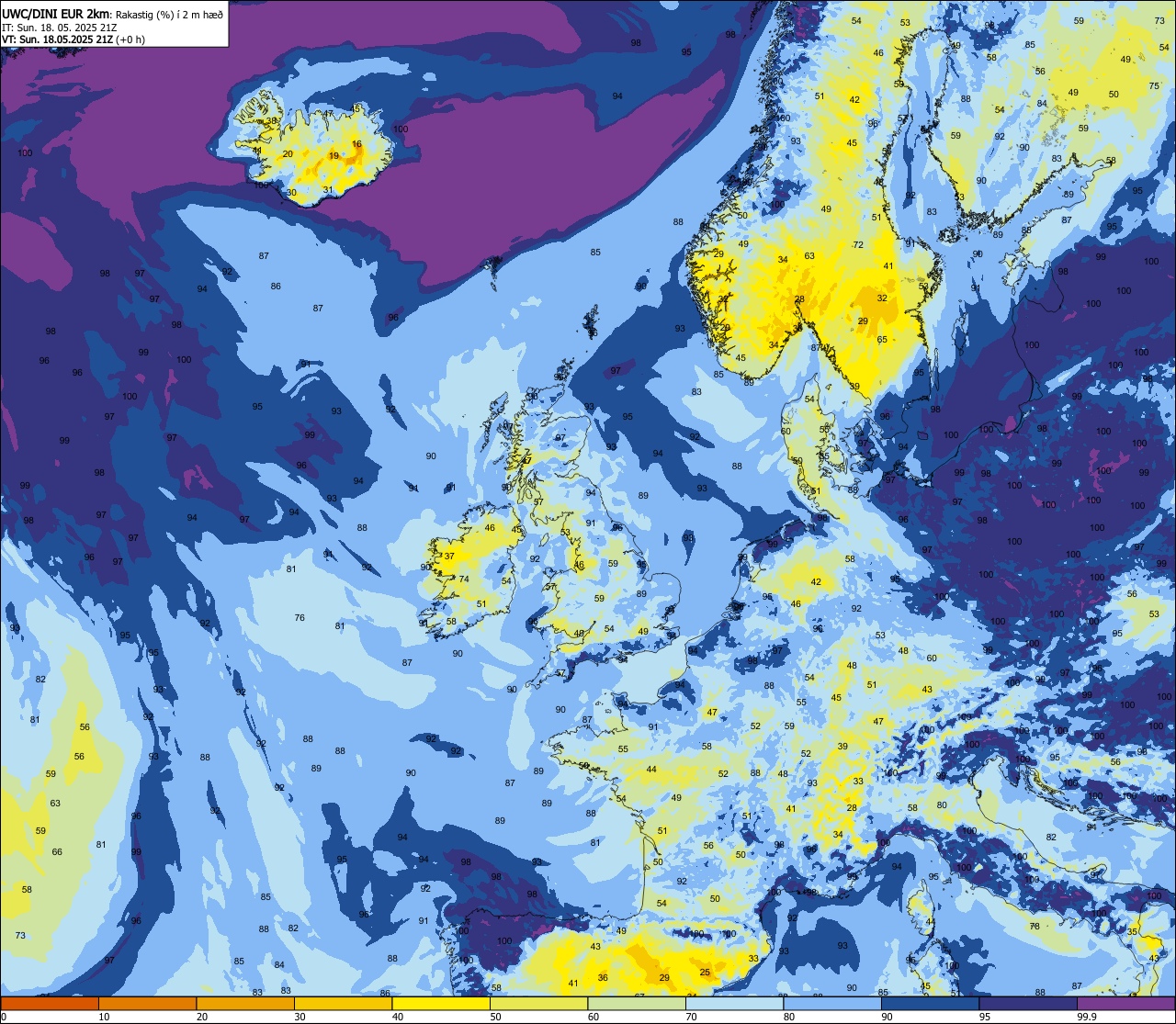Screen dimensions: 1176x1024
Task: Click the legend segment between 30 and 40
Action: 343,1003
